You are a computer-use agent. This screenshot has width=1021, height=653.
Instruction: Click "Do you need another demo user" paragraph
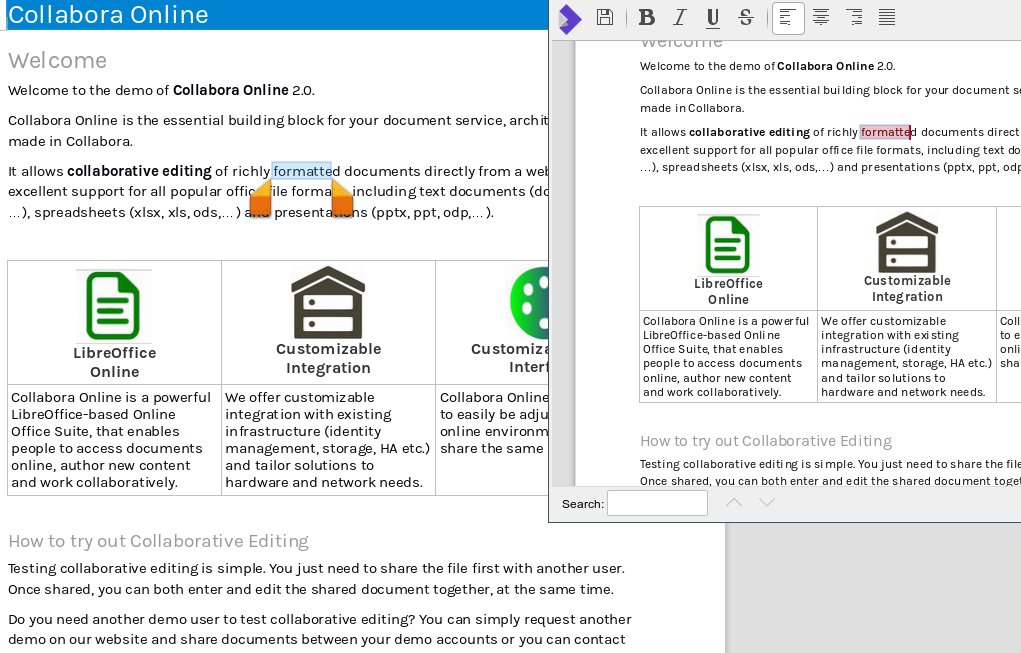tap(320, 630)
